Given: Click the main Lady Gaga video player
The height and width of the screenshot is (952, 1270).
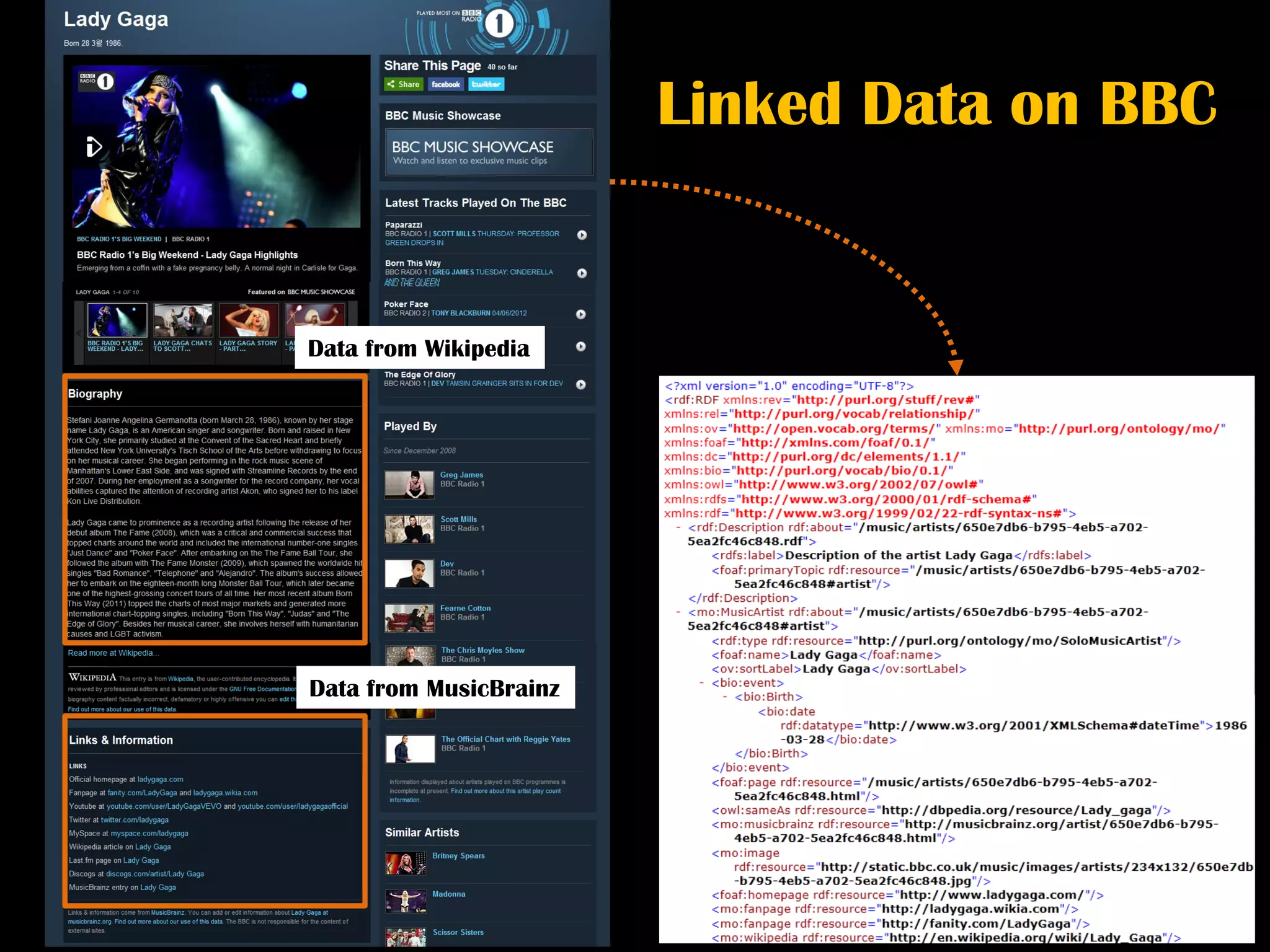Looking at the screenshot, I should coord(216,146).
